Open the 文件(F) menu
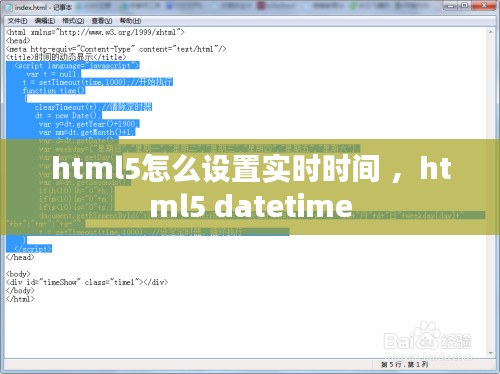Screen dimensions: 500x374 17,21
